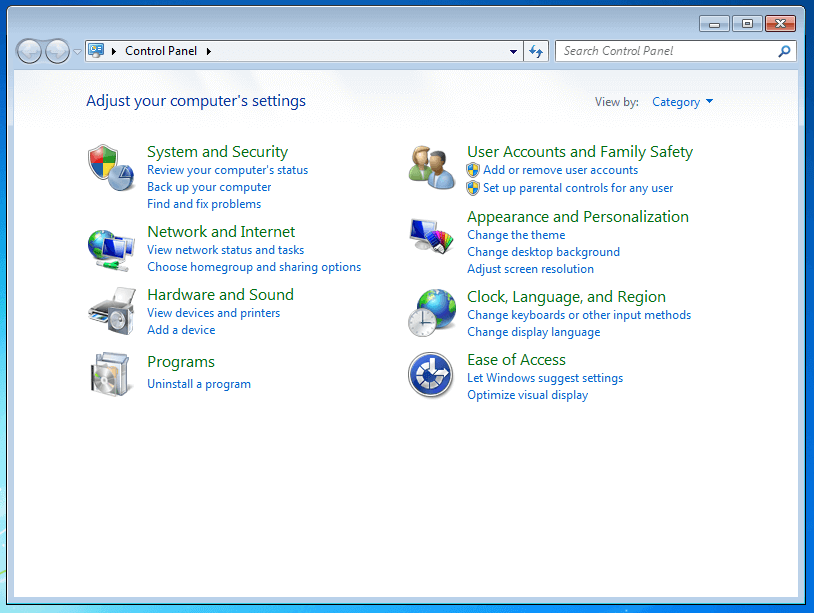
Task: Click the Back navigation arrow button
Action: click(29, 51)
